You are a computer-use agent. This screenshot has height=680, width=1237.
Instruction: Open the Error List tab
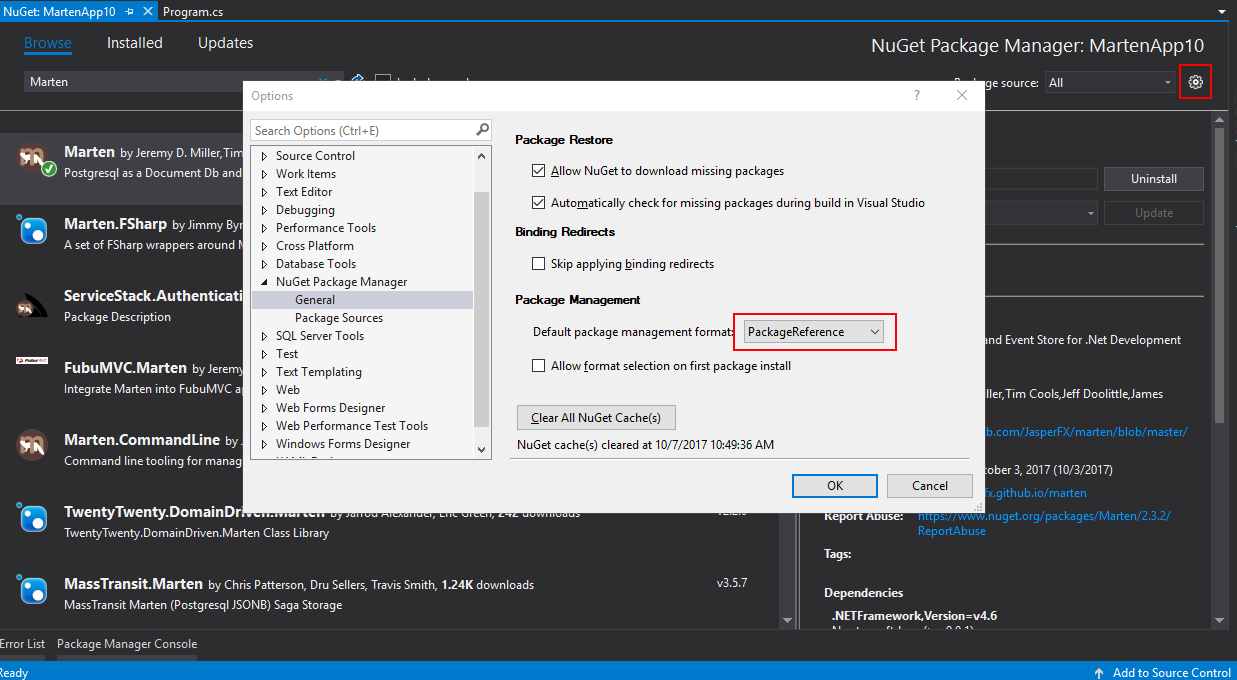pyautogui.click(x=22, y=644)
